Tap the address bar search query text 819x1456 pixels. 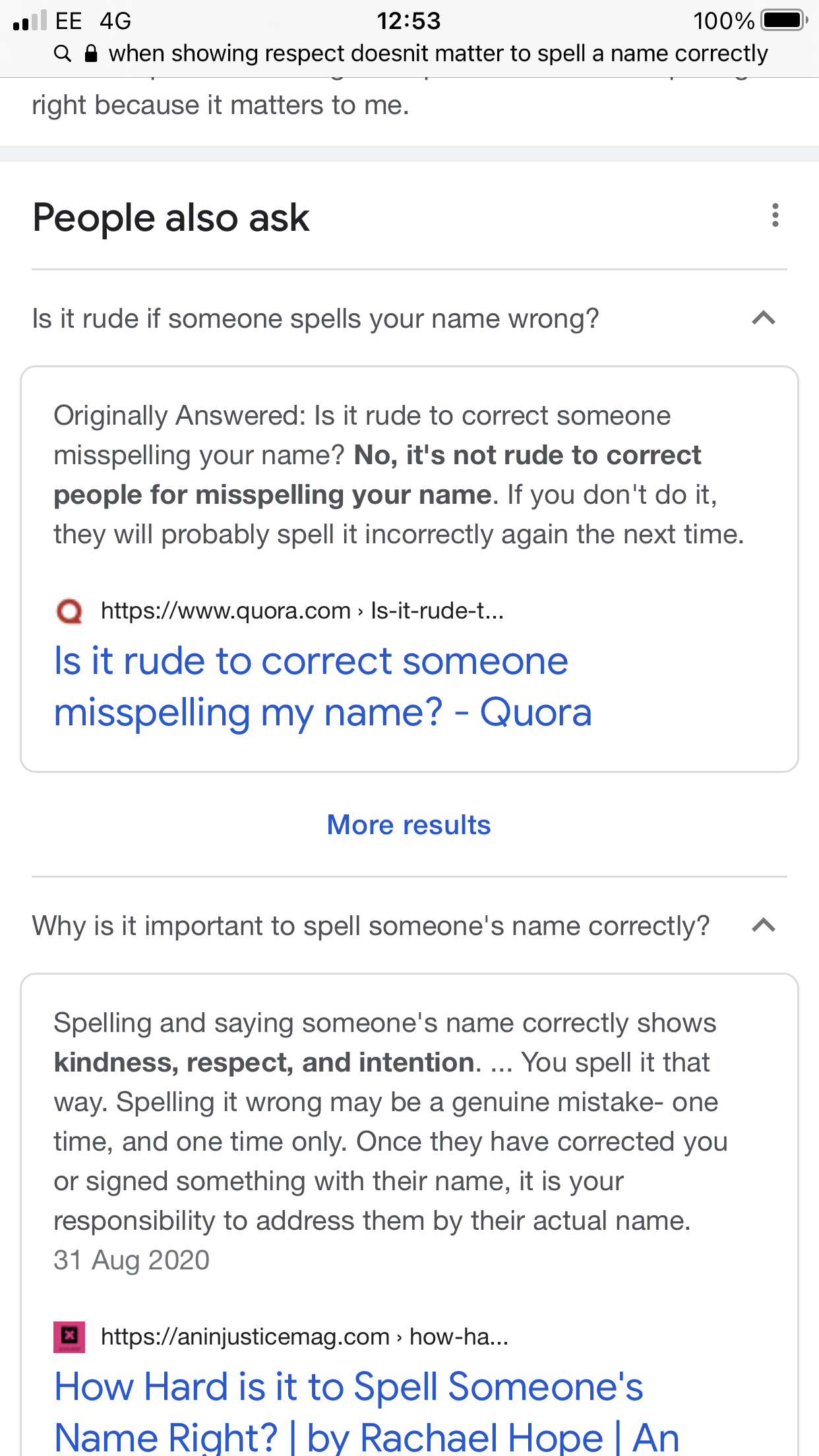(x=439, y=53)
